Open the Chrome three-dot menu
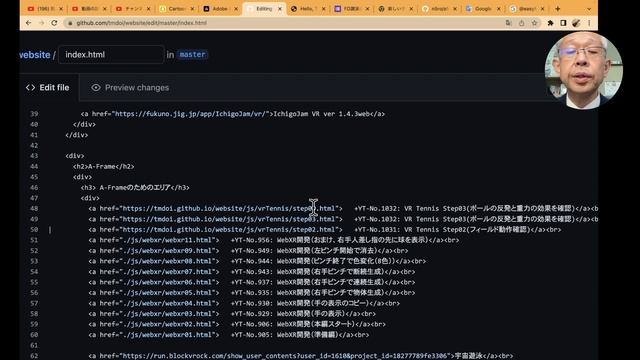This screenshot has height=360, width=640. pos(589,23)
